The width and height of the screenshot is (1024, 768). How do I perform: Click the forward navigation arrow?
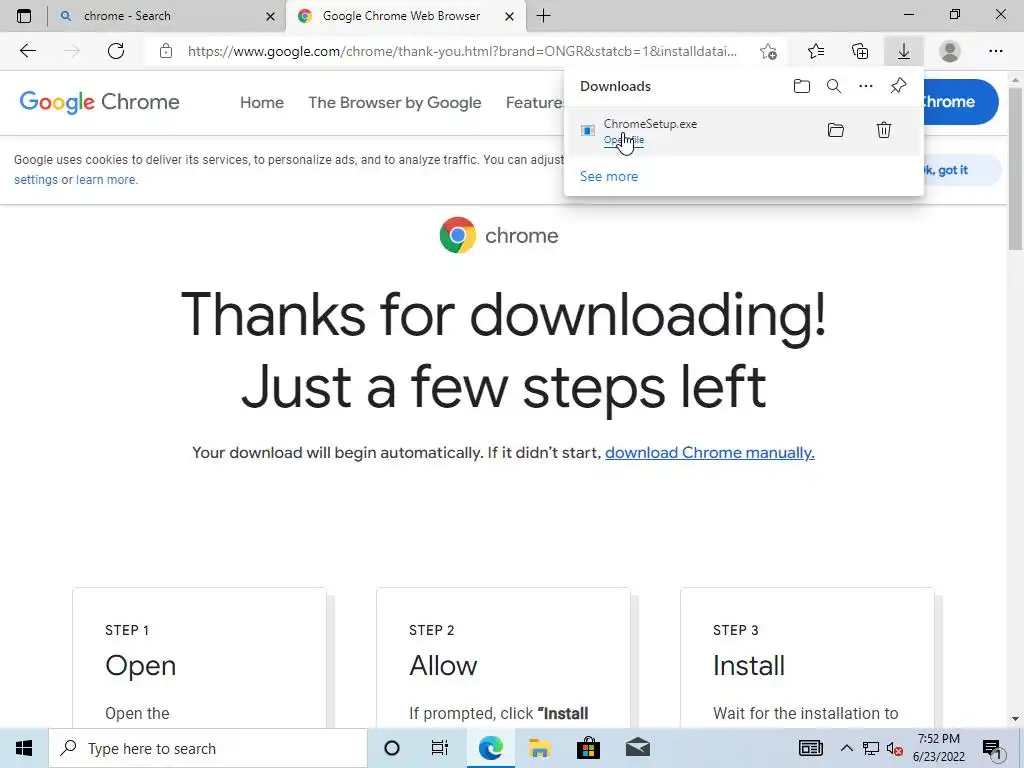tap(72, 51)
